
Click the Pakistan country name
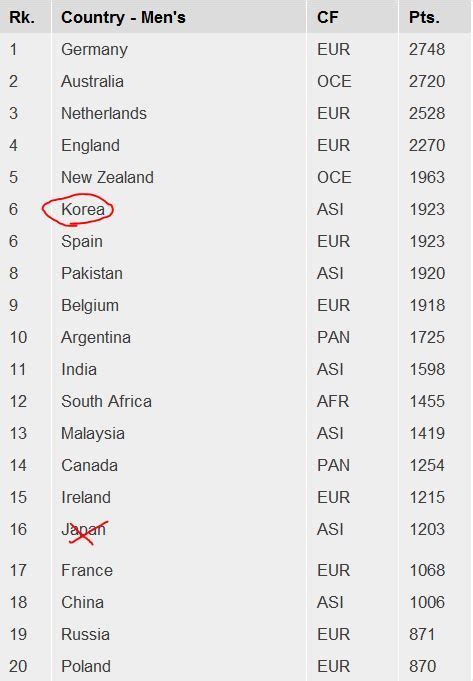pyautogui.click(x=92, y=273)
